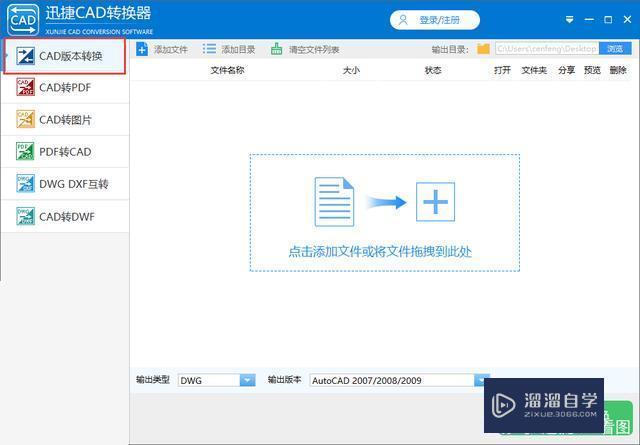Click 点击添加文件或将文件拖拽到此处 link
The image size is (640, 445).
[380, 251]
